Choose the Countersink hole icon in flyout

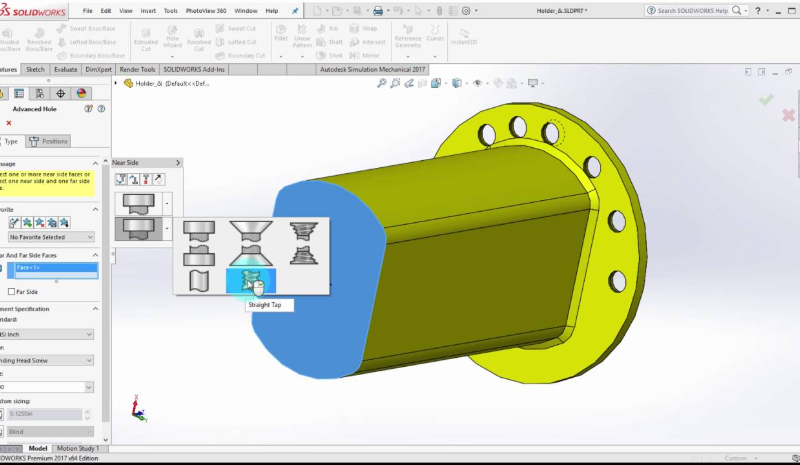coord(251,241)
